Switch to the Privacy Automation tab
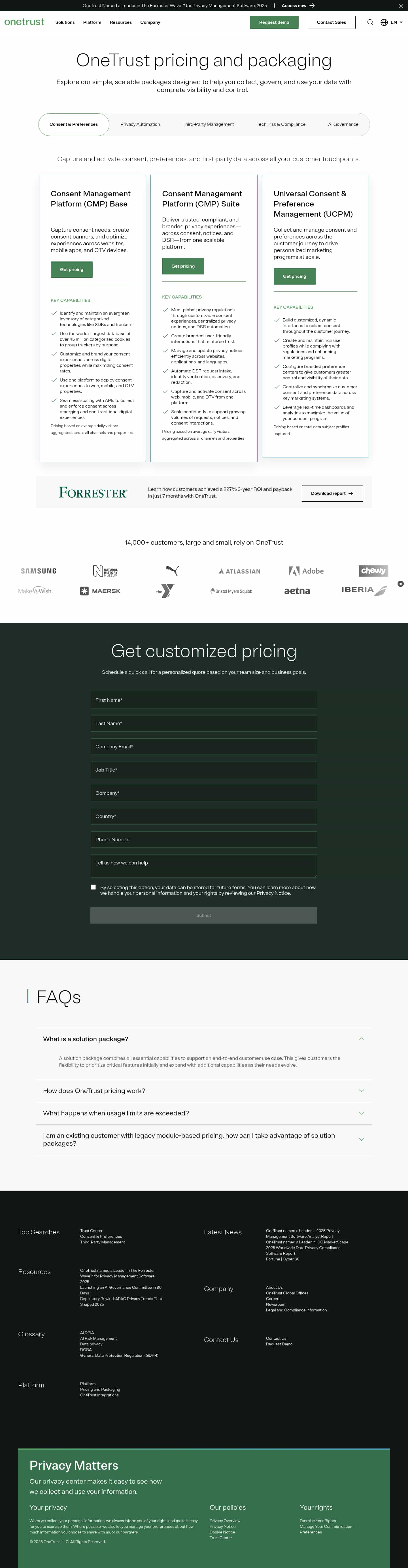408x1568 pixels. pos(139,124)
